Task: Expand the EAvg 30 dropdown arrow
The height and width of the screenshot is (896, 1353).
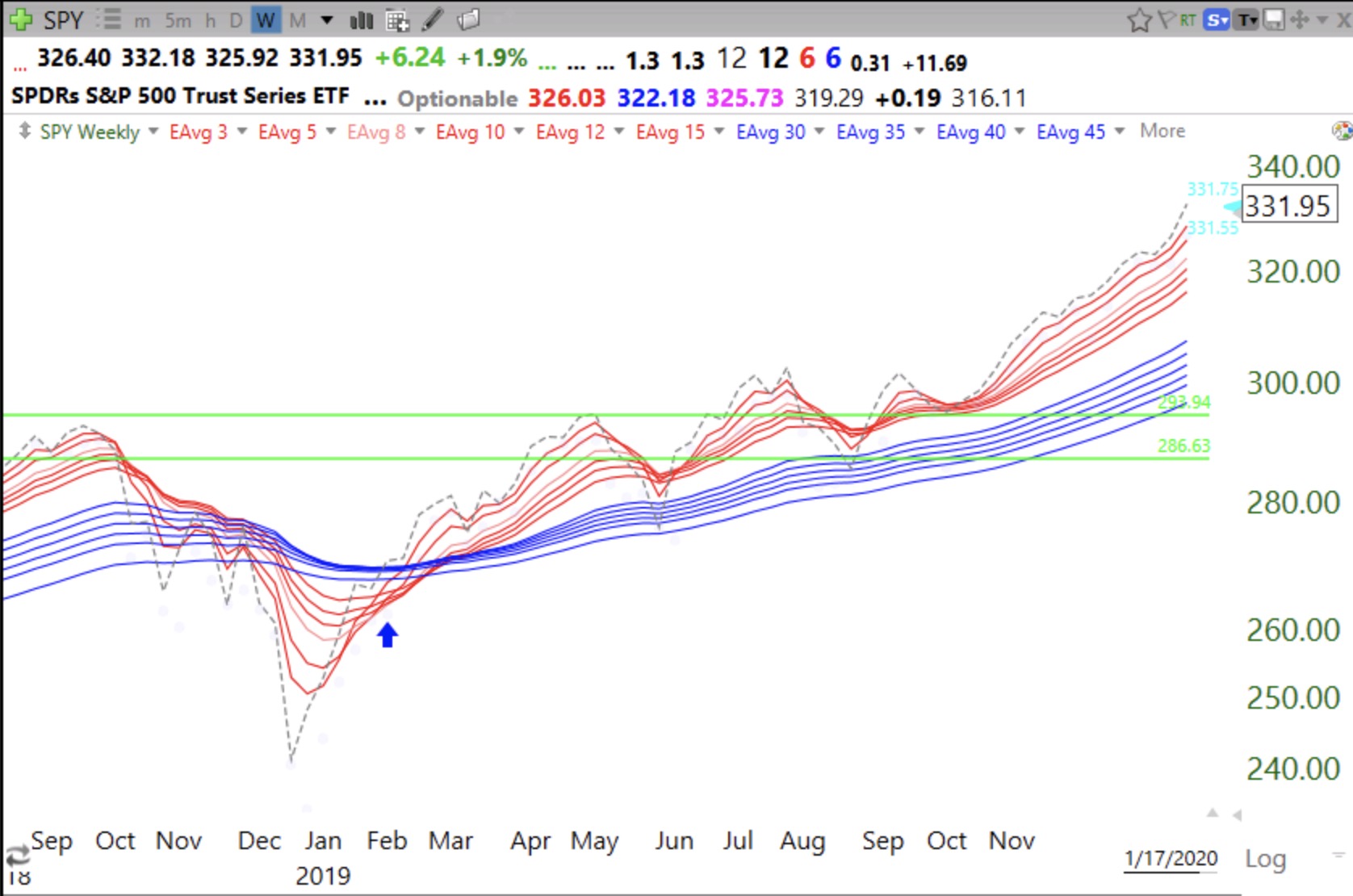Action: [819, 130]
